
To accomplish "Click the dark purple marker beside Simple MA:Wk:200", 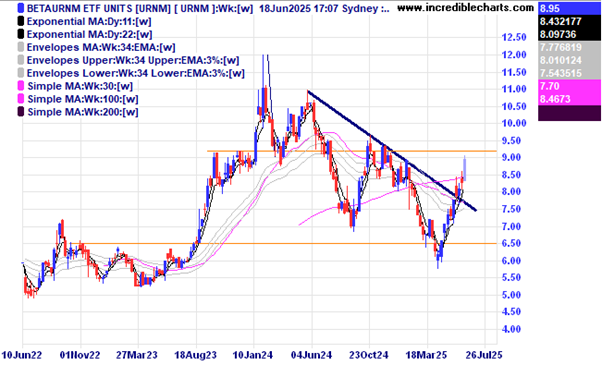I will tap(21, 112).
